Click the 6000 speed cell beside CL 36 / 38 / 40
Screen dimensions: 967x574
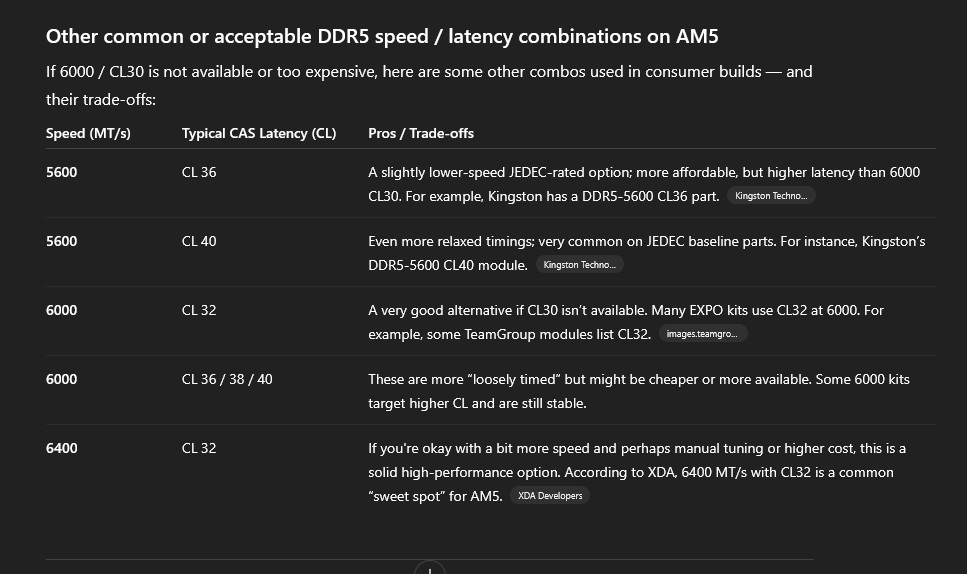click(x=62, y=379)
